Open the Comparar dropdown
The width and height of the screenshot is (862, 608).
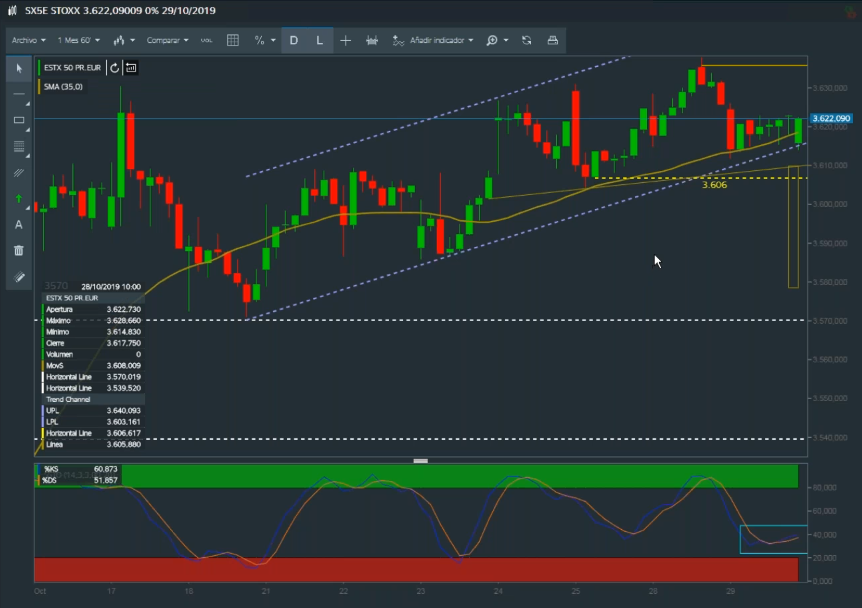(167, 41)
